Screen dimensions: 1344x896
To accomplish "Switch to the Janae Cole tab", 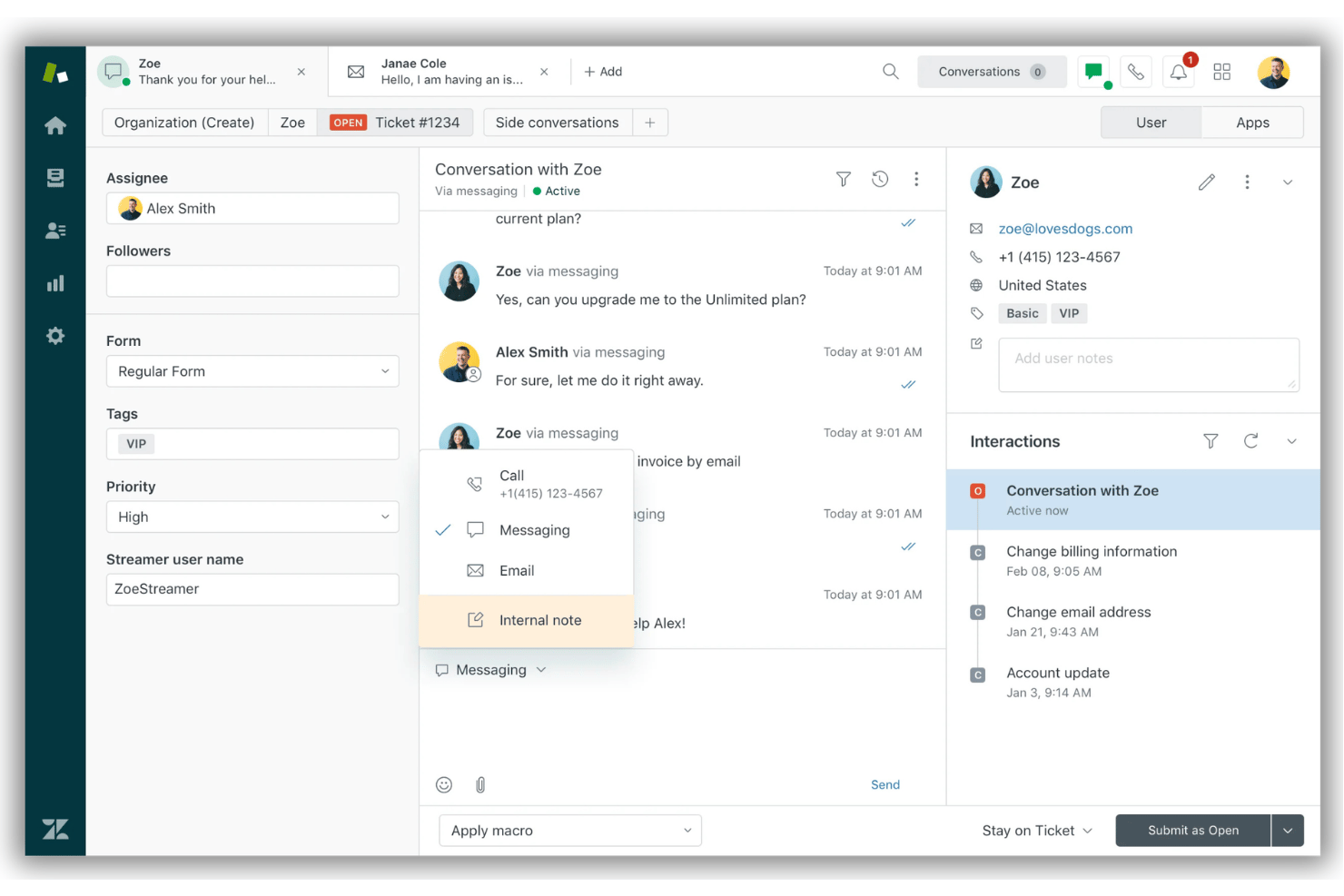I will 450,72.
